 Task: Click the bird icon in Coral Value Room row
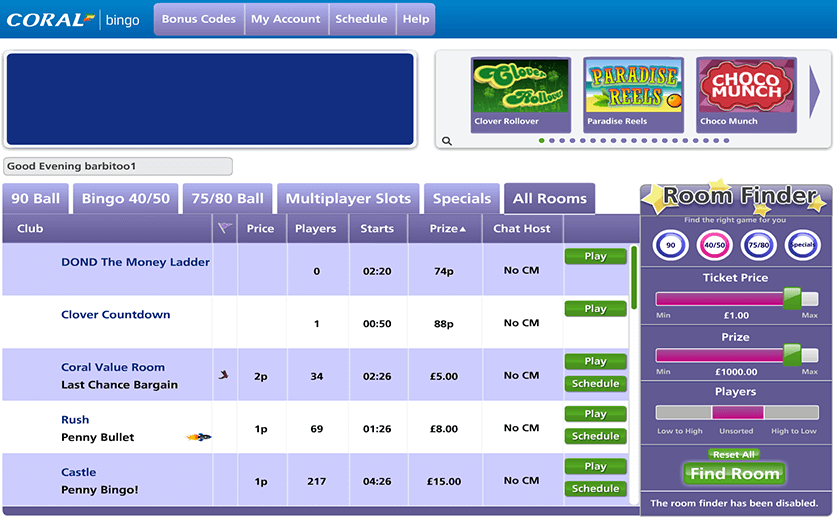coord(224,375)
